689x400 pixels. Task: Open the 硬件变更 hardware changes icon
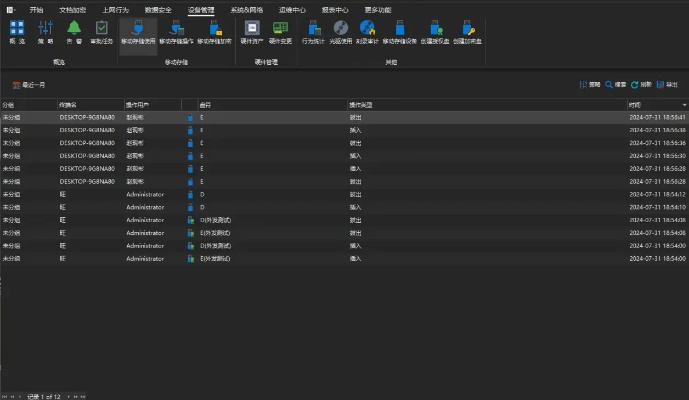pos(281,28)
